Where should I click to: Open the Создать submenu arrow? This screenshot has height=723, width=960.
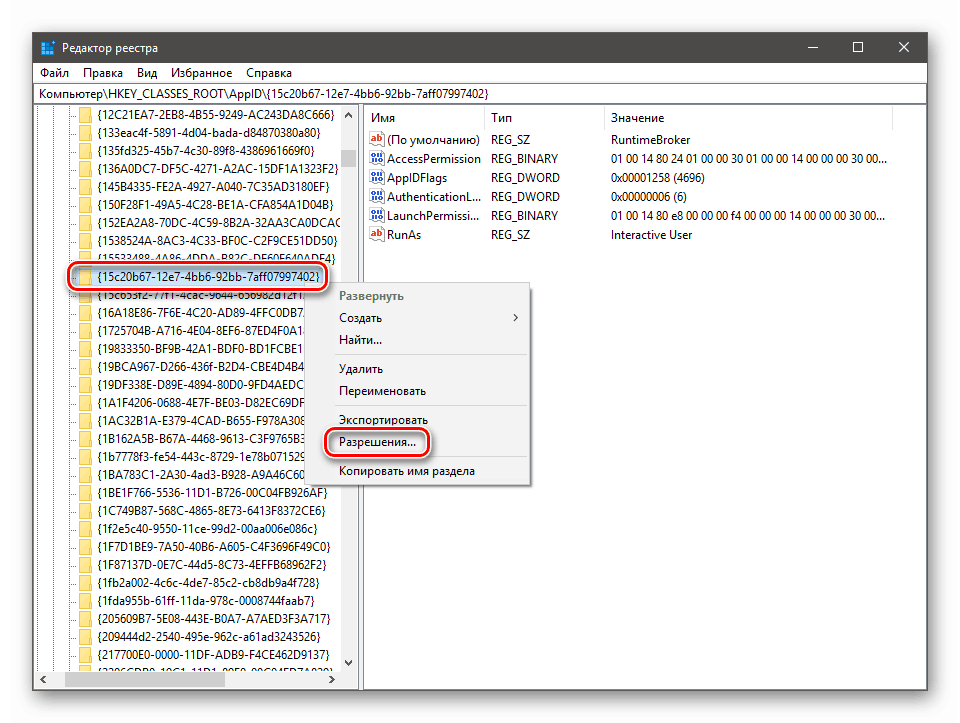[x=516, y=318]
